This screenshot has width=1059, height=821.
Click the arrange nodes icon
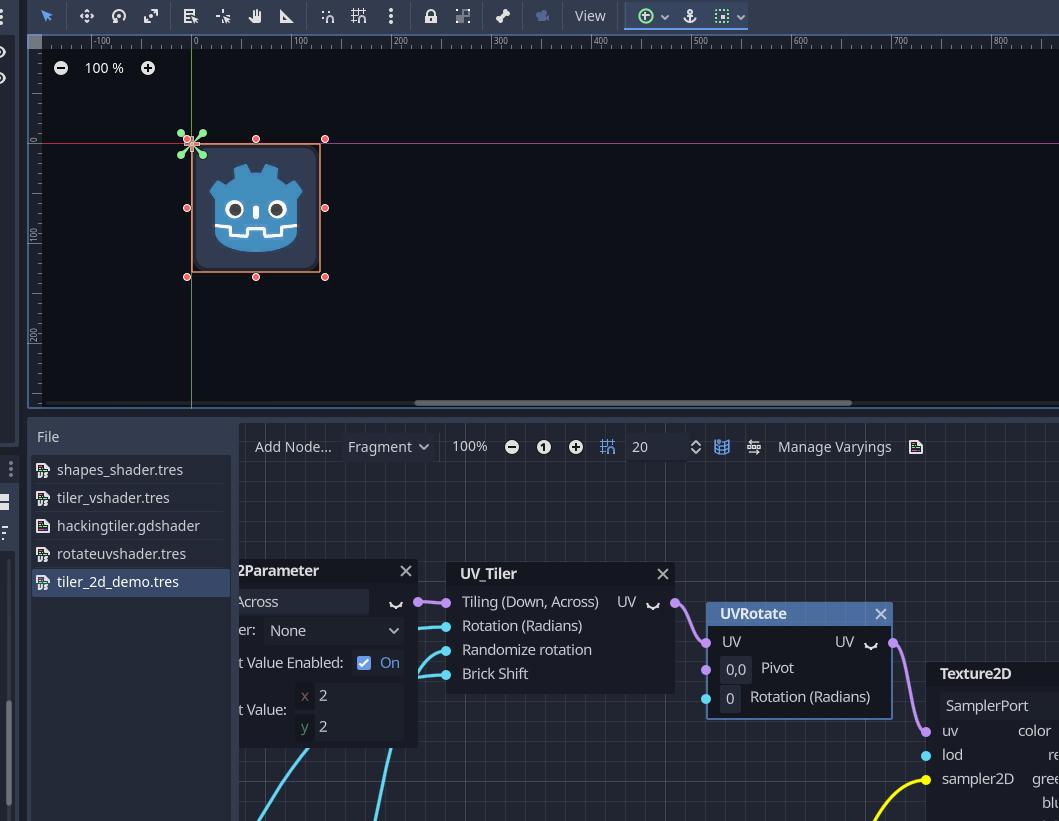click(754, 447)
